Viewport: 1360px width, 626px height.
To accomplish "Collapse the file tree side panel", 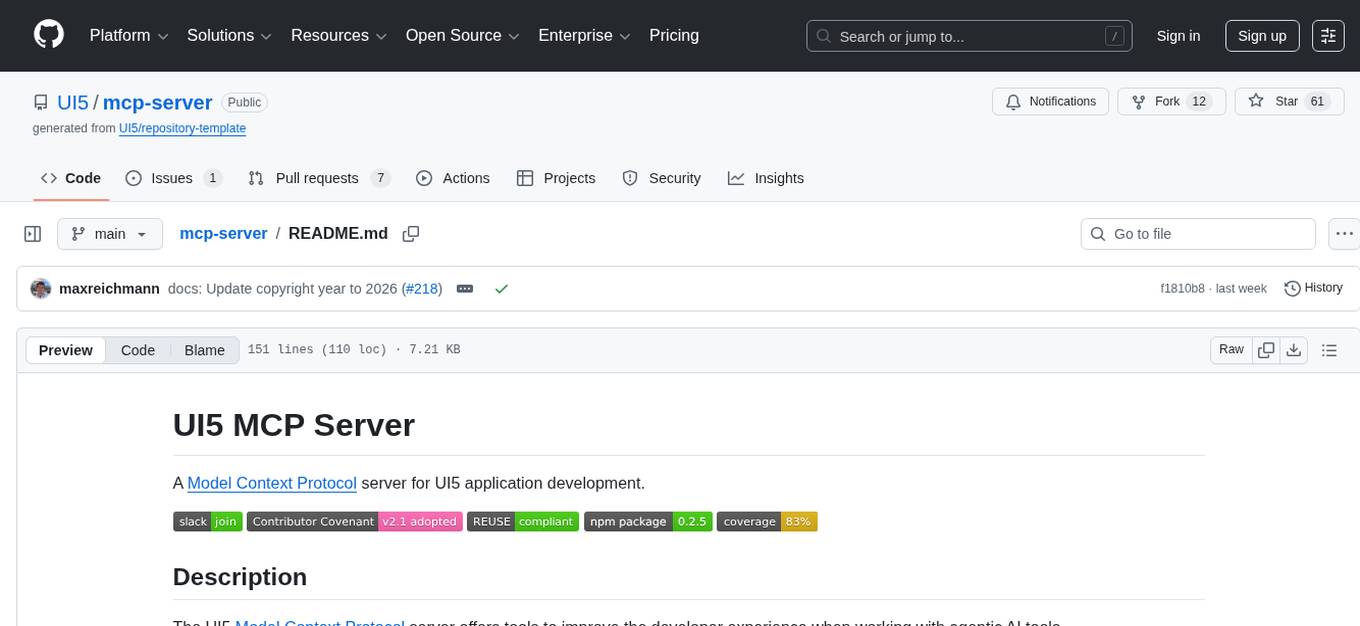I will tap(33, 234).
